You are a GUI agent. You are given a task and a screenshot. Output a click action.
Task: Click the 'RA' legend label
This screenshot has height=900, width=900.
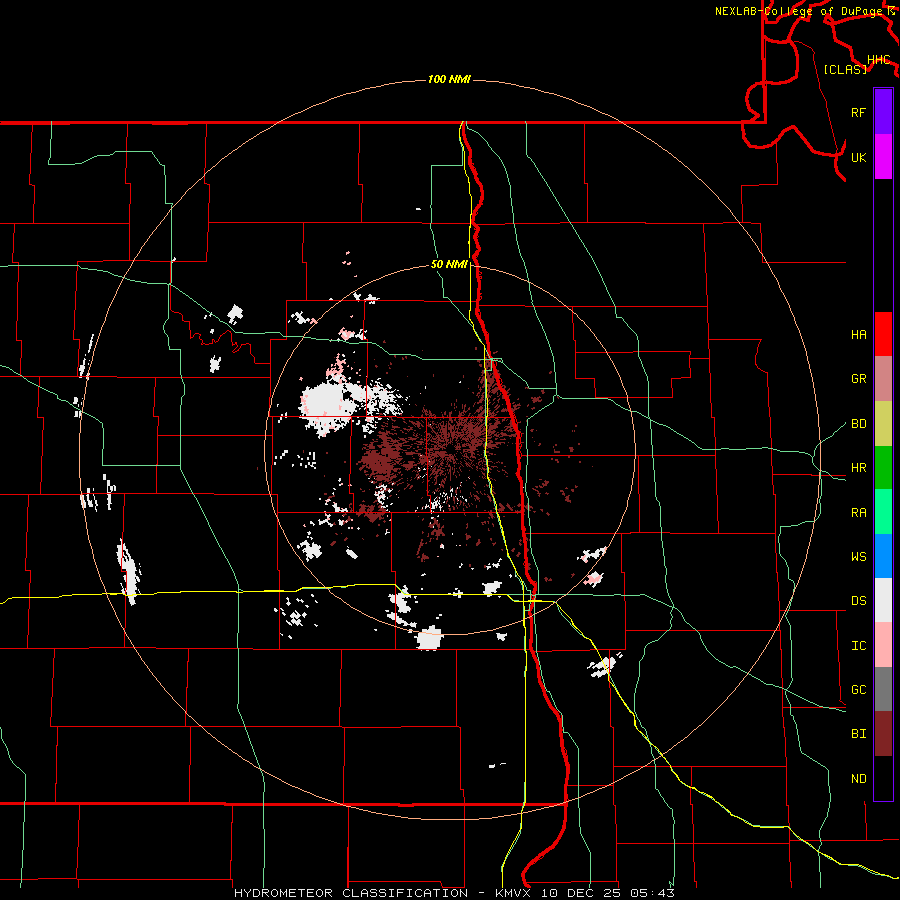(x=858, y=513)
